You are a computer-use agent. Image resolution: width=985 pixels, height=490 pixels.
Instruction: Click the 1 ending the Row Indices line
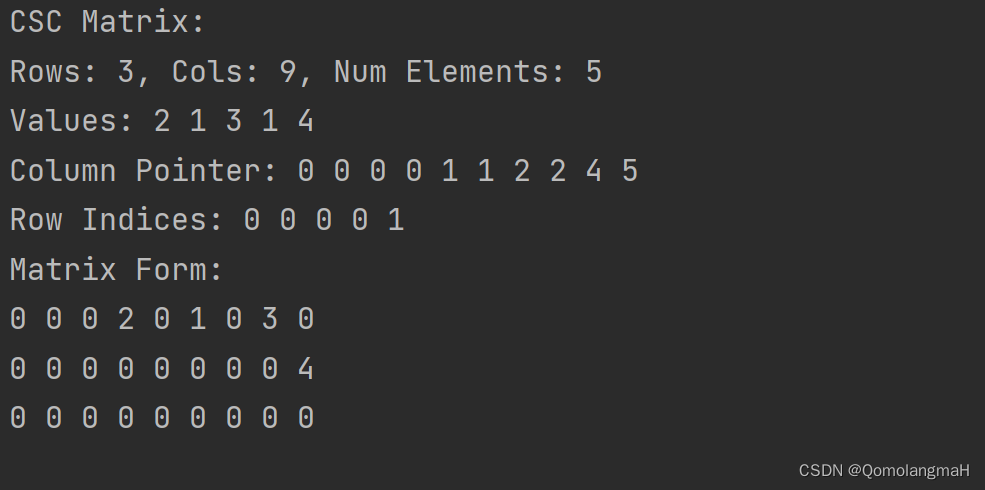396,220
